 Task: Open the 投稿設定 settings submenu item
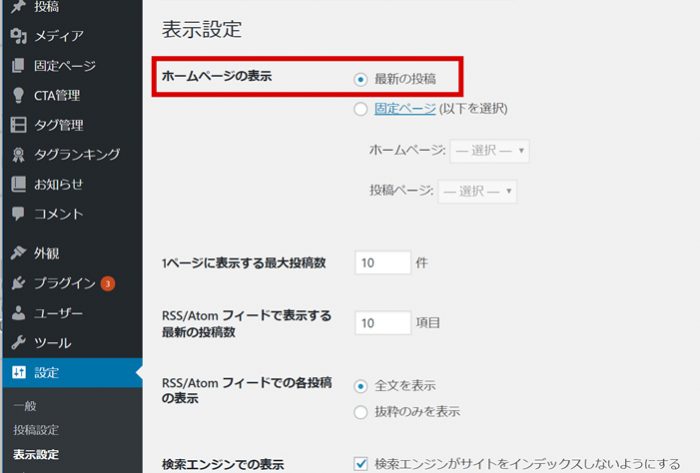click(x=36, y=430)
